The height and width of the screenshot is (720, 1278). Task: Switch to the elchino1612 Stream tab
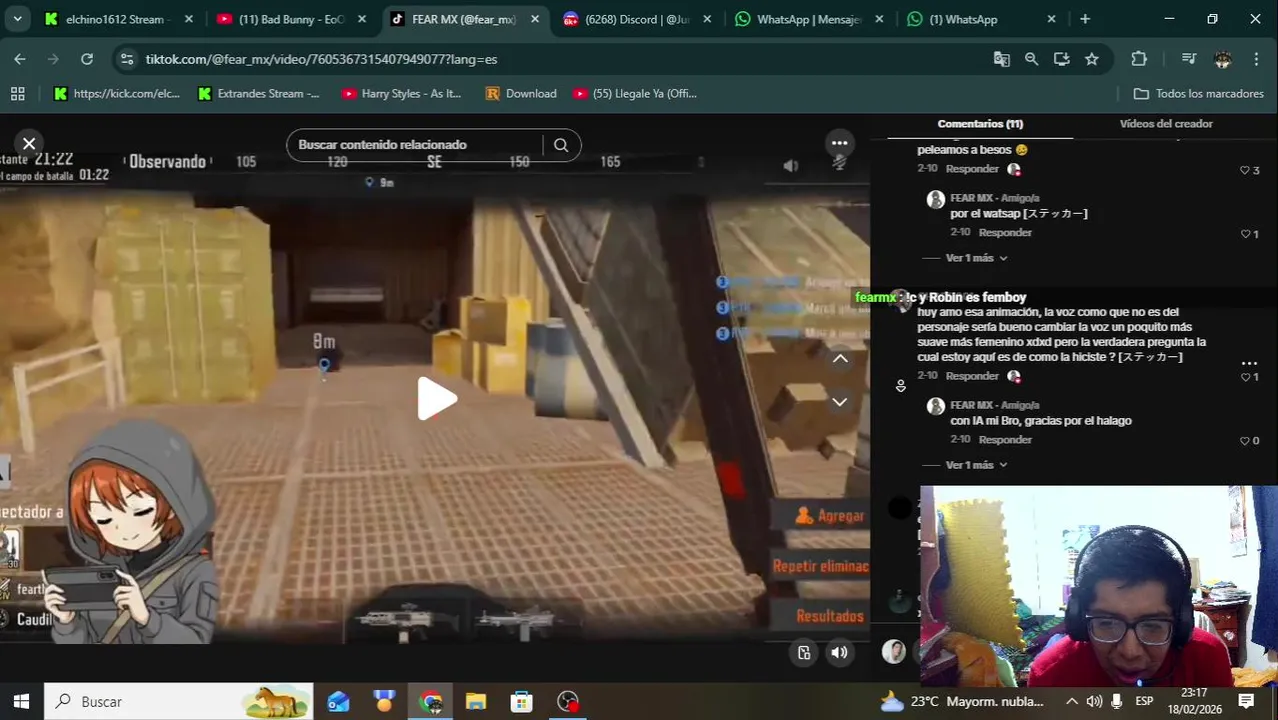118,19
